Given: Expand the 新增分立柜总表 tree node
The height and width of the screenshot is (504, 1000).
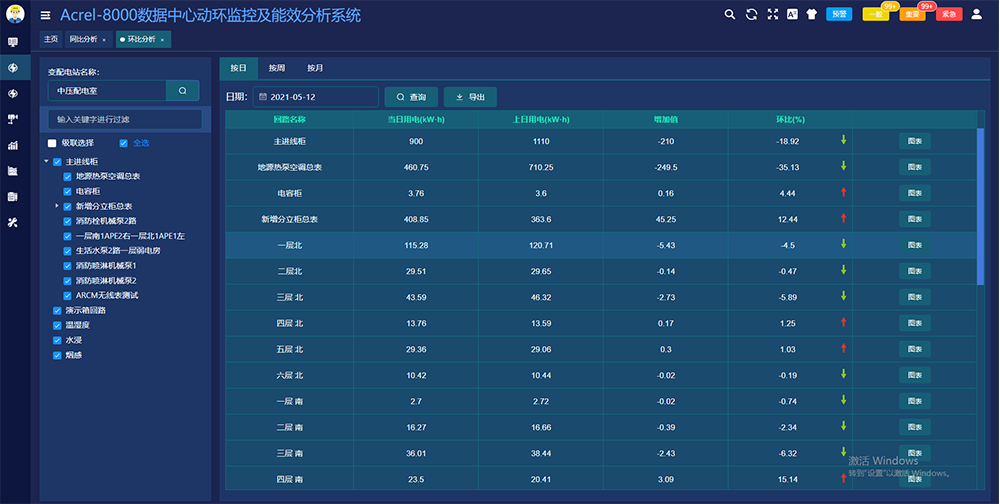Looking at the screenshot, I should [x=57, y=205].
